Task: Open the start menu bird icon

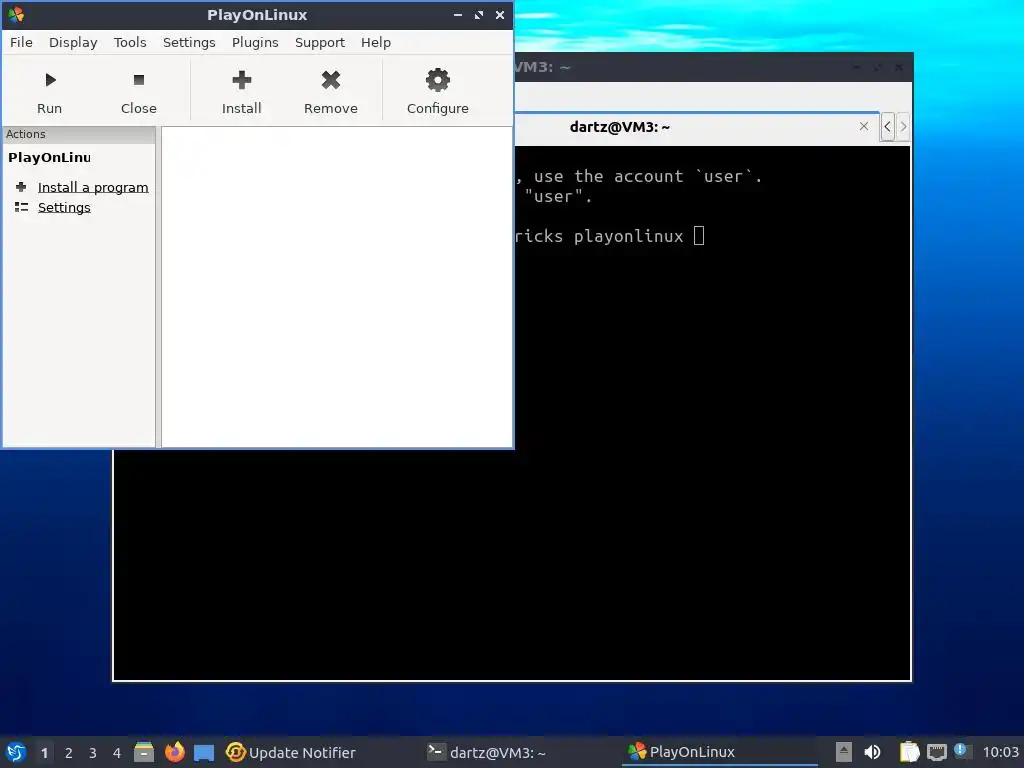Action: 16,752
